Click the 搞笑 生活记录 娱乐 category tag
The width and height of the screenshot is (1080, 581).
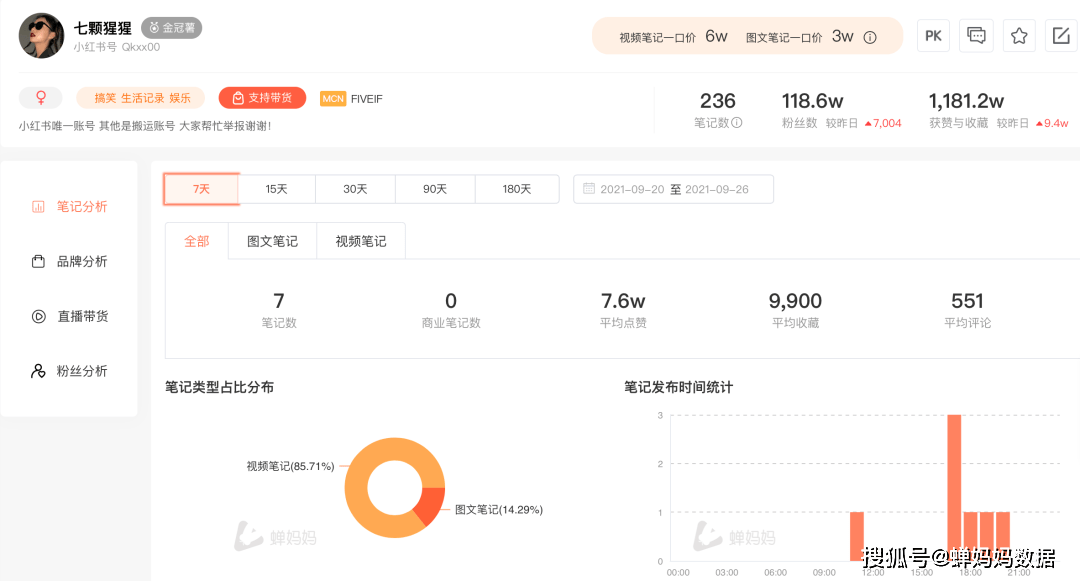pos(141,98)
